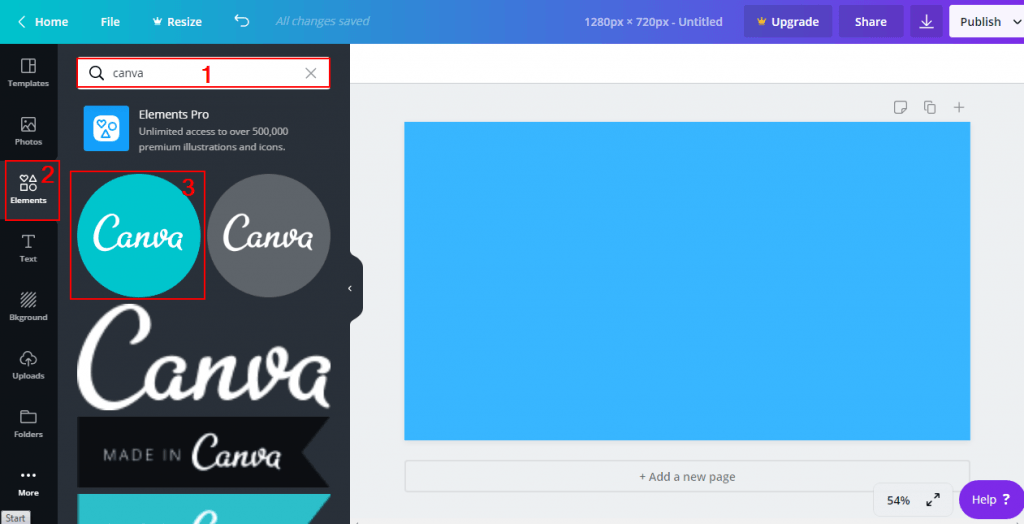Select the teal circle Canva logo

pos(138,236)
